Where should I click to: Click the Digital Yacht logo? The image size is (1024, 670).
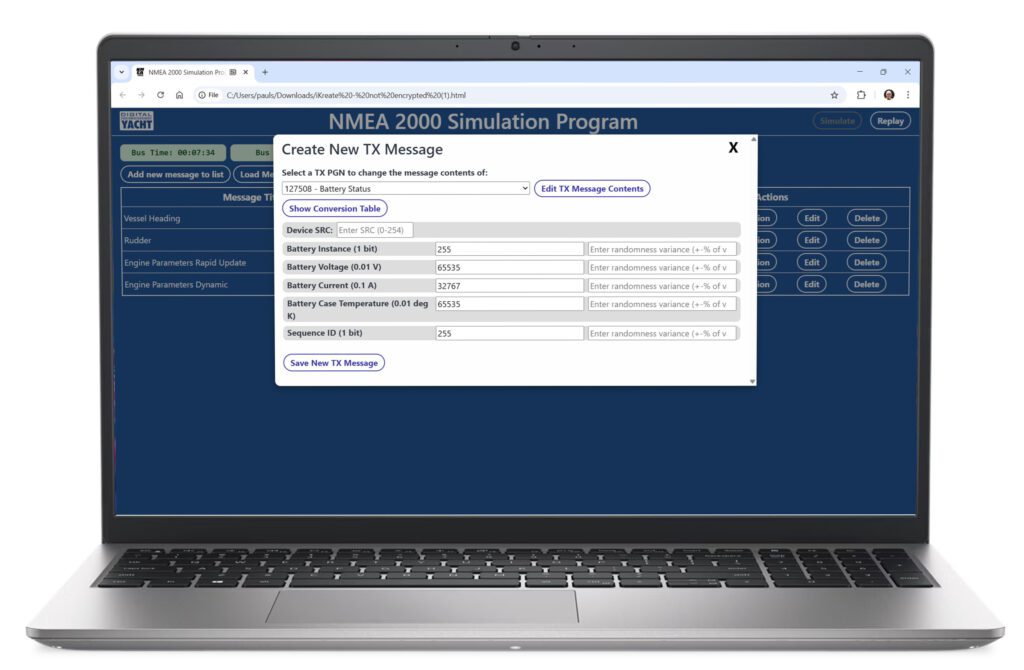pyautogui.click(x=137, y=121)
